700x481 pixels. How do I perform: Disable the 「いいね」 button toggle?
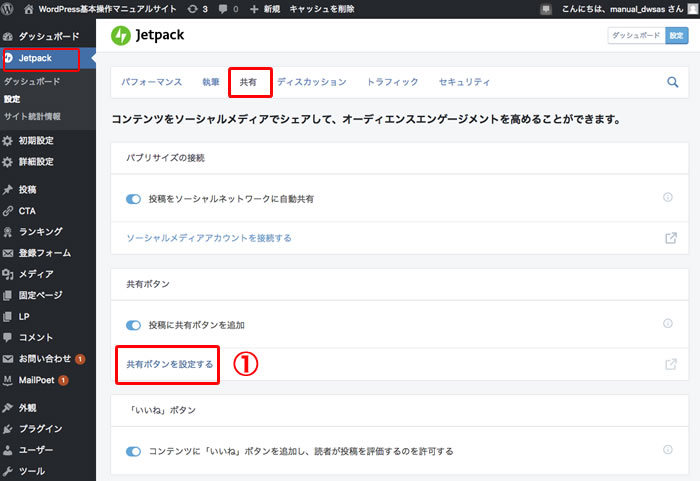(134, 451)
